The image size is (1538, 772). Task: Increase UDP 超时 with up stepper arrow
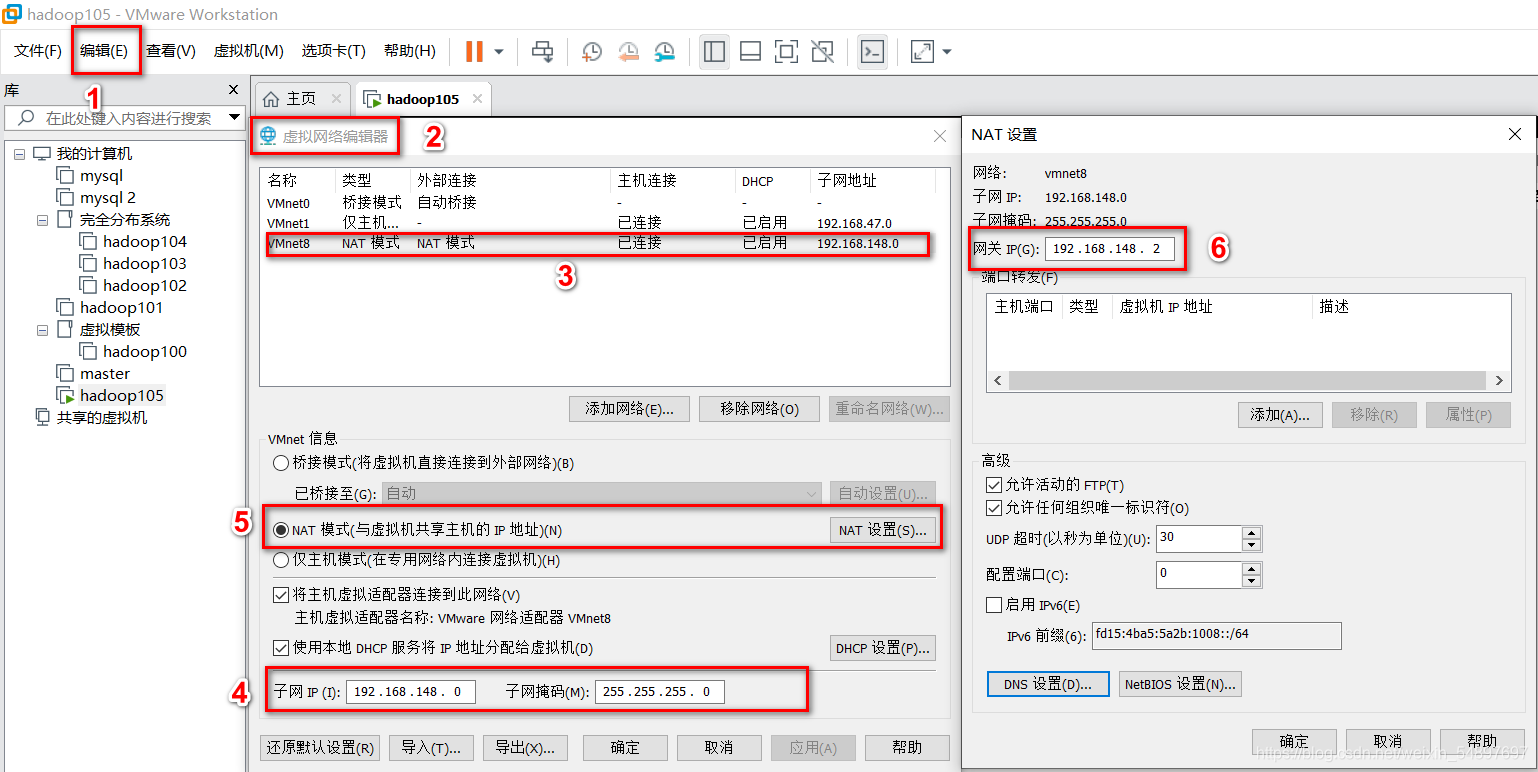coord(1252,533)
